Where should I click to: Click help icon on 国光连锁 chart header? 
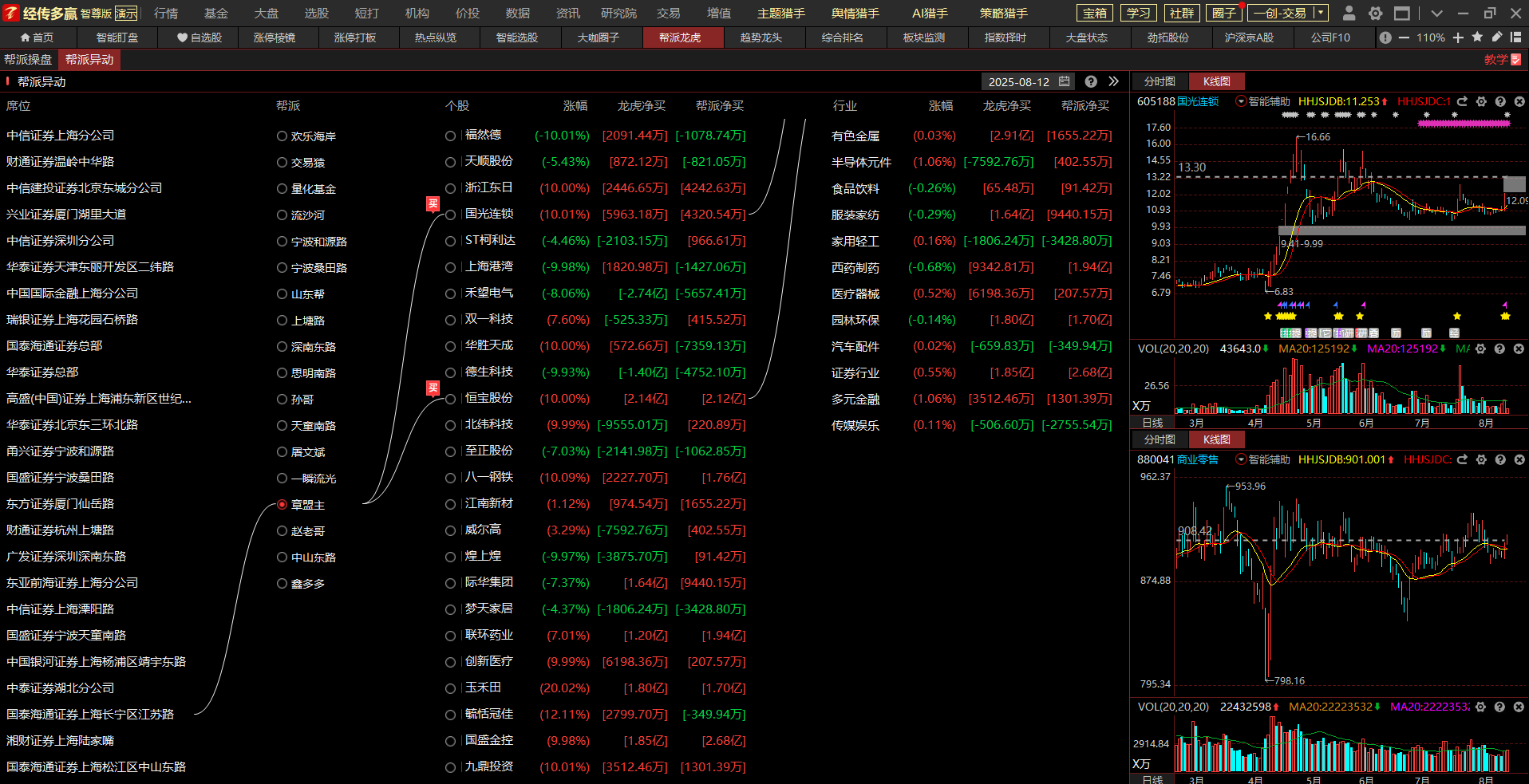[x=1500, y=101]
